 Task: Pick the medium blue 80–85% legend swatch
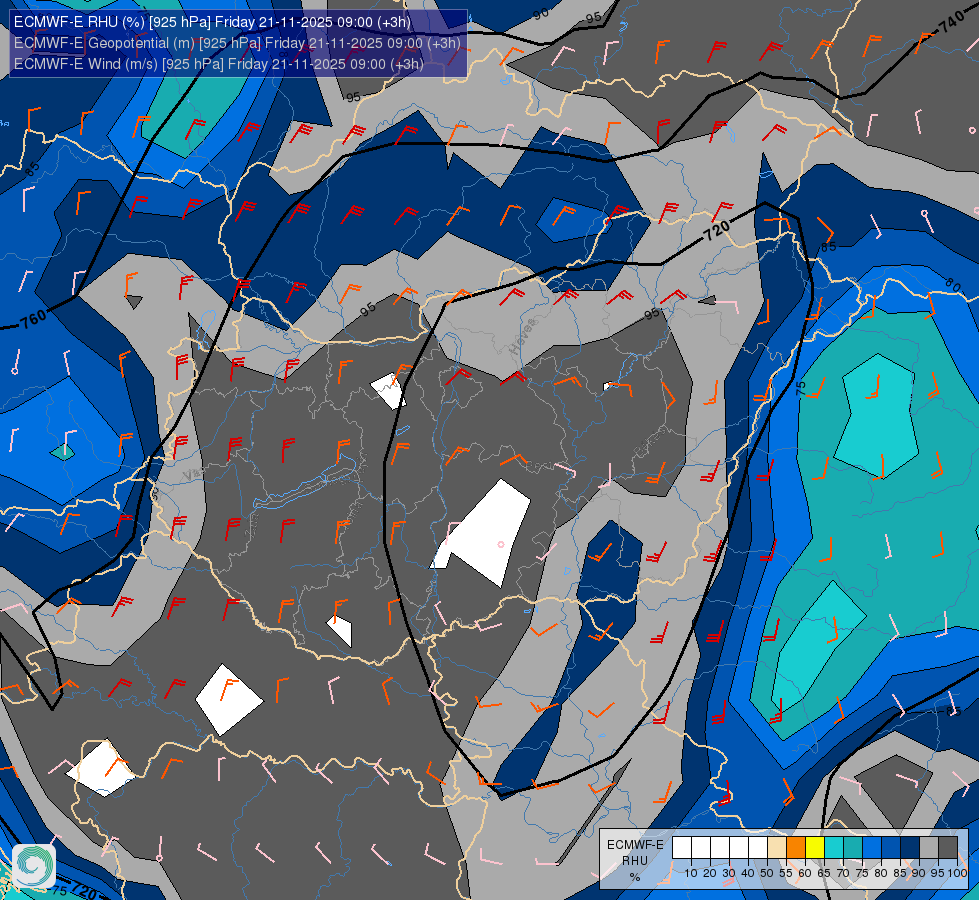coord(891,848)
